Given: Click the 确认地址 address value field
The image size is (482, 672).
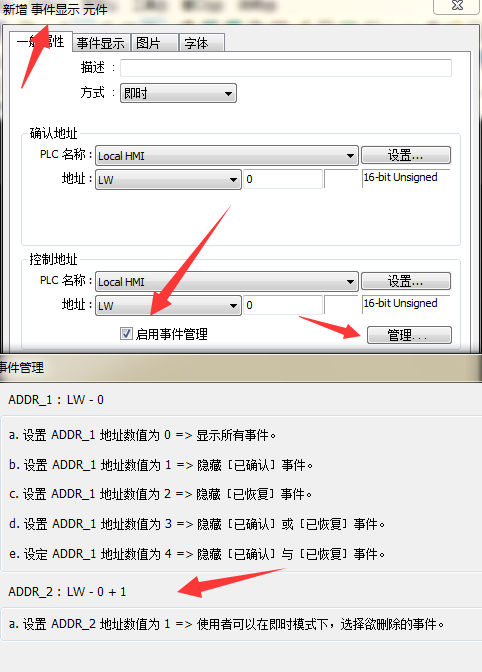Looking at the screenshot, I should pos(283,179).
